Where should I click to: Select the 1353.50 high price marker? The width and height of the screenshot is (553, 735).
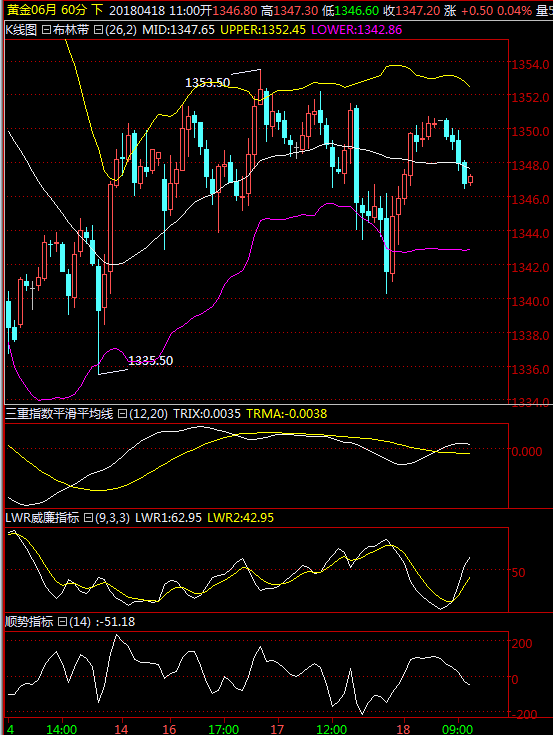coord(208,82)
